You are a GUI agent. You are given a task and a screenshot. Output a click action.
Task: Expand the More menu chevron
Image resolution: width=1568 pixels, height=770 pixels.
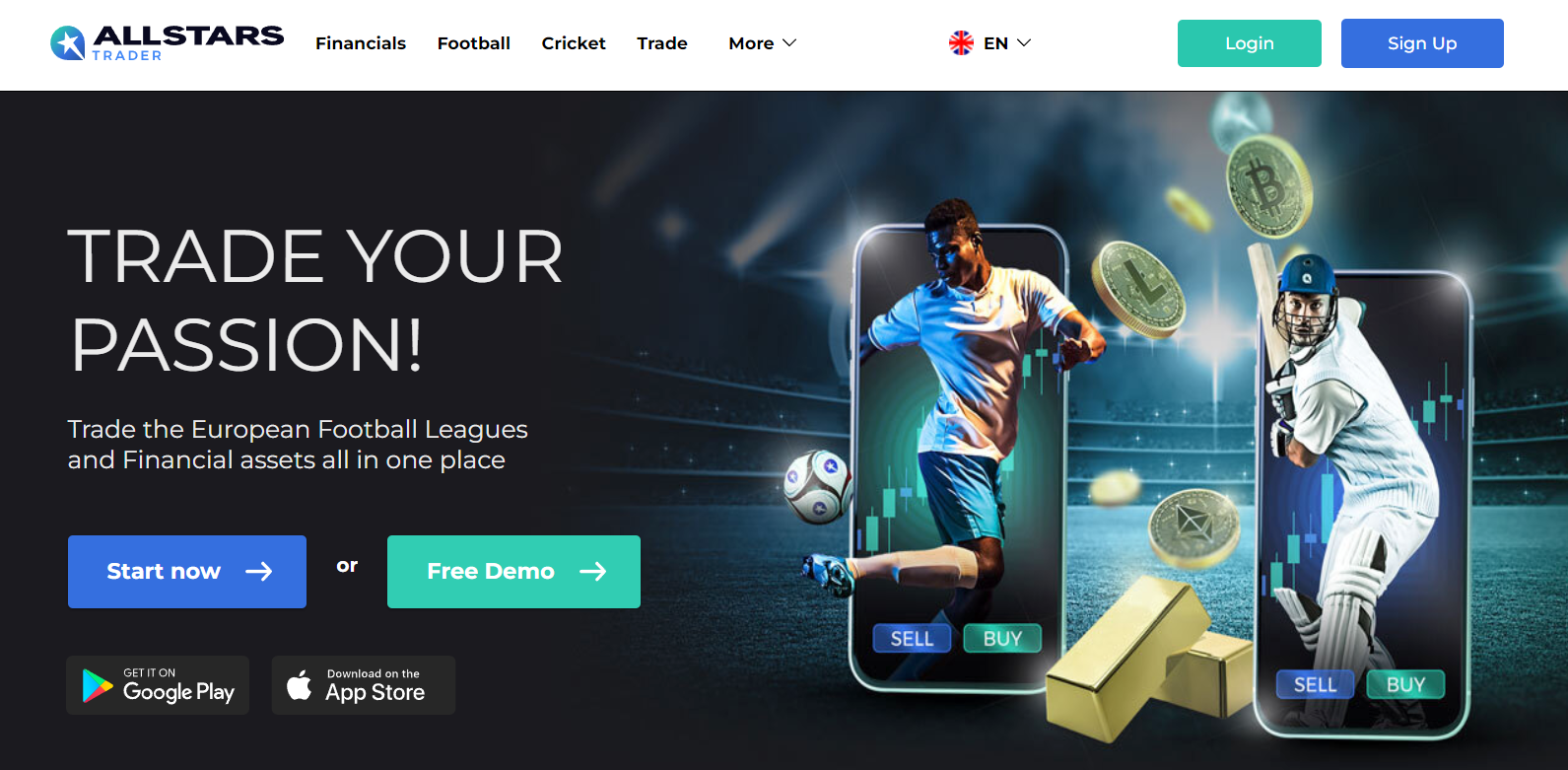tap(789, 43)
